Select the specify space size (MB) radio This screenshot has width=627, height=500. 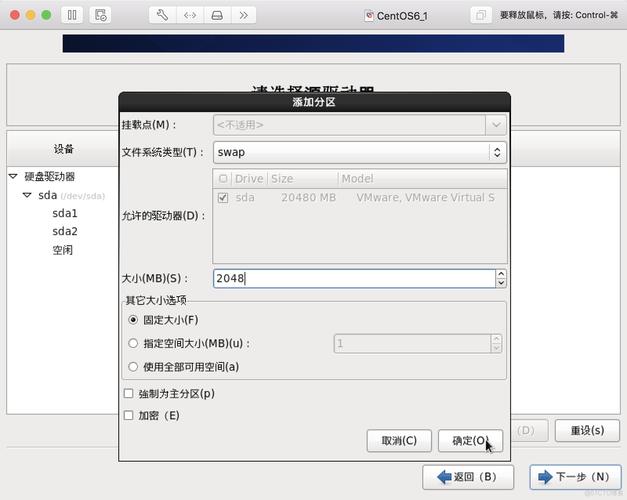pyautogui.click(x=133, y=343)
